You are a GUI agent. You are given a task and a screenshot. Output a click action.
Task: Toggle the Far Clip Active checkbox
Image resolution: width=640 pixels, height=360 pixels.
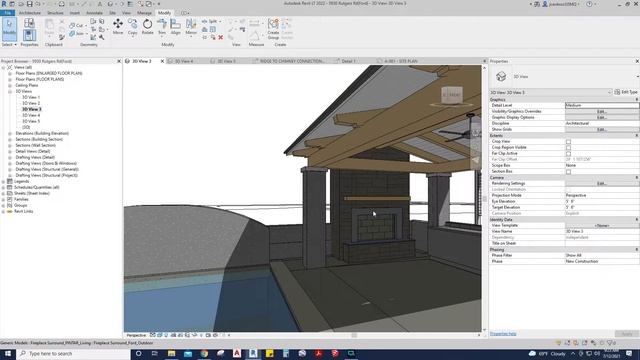coord(568,154)
